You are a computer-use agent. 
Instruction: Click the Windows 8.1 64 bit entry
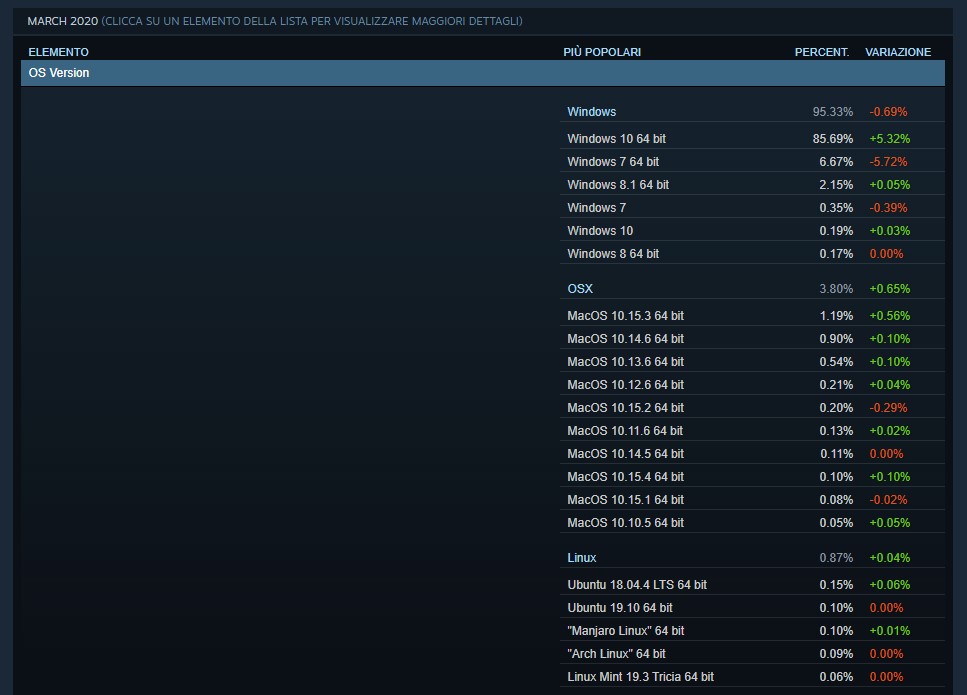click(752, 184)
